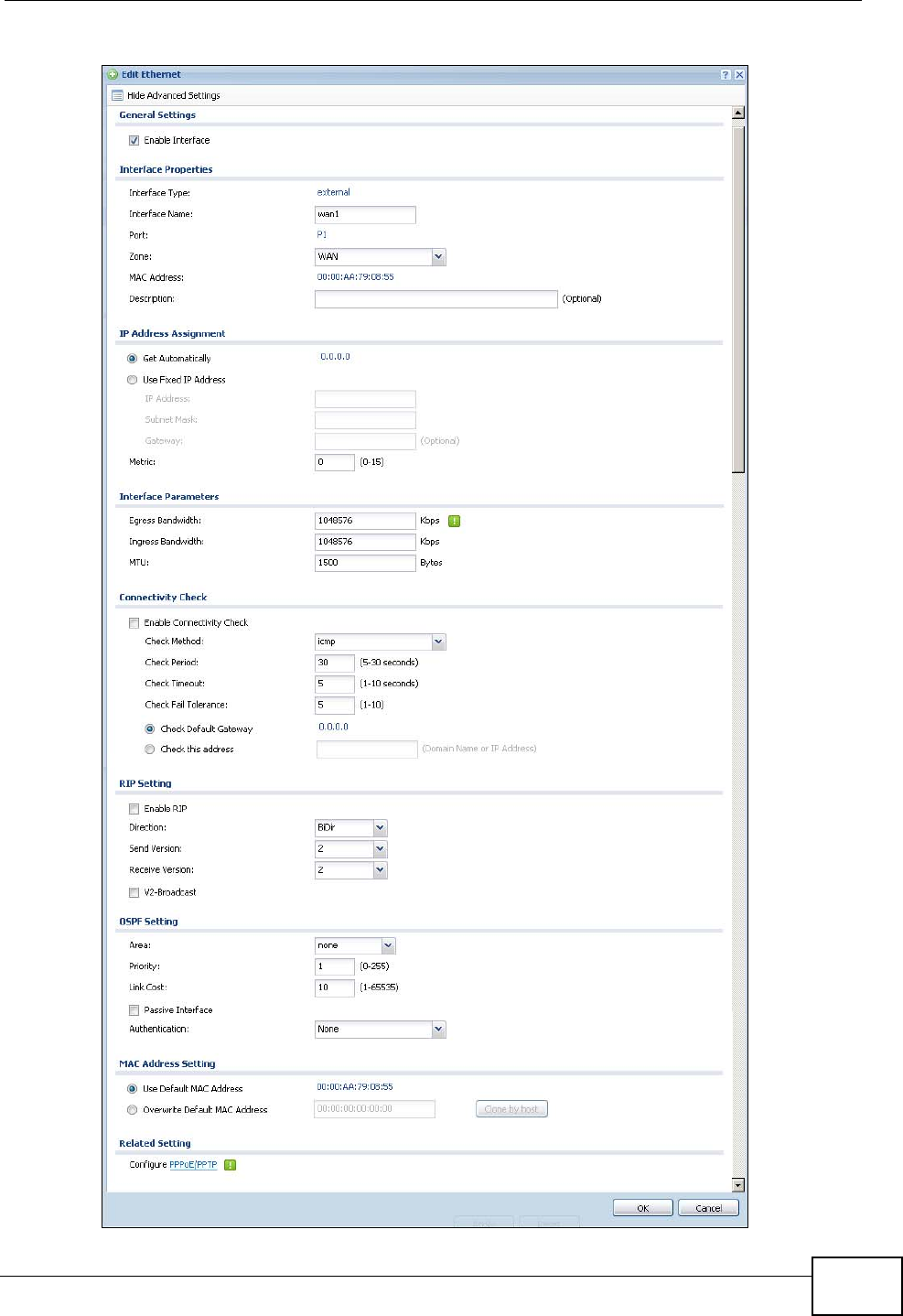Open the Check Method dropdown
The width and height of the screenshot is (903, 1316).
click(380, 642)
